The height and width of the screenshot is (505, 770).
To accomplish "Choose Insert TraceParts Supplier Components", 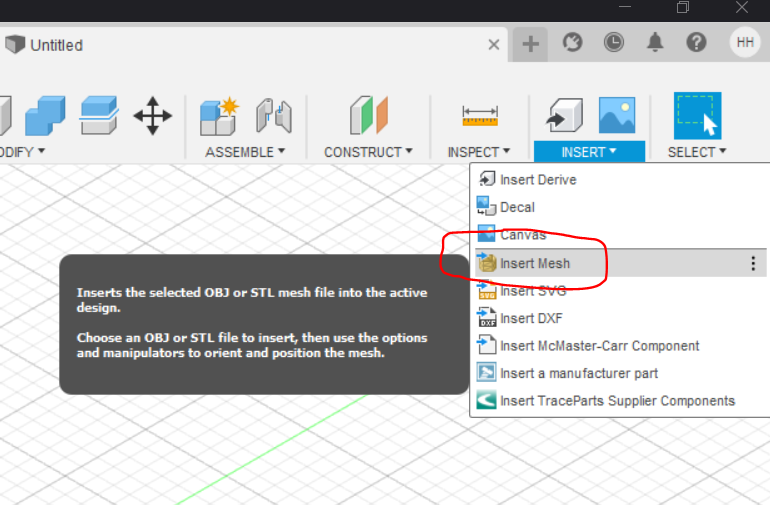I will [621, 401].
